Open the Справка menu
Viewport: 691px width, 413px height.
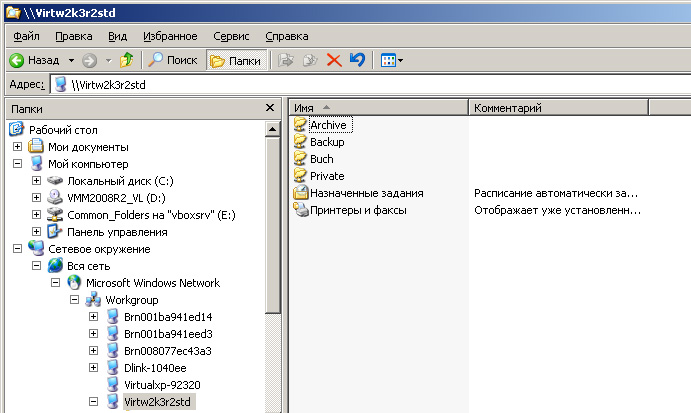point(286,36)
